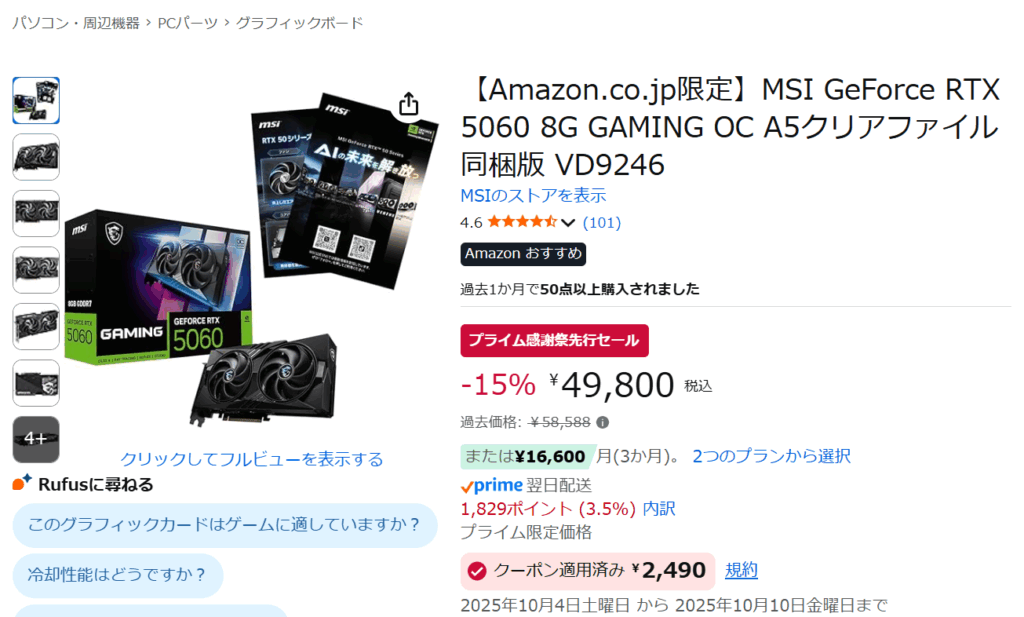The height and width of the screenshot is (617, 1024).
Task: Click the star rating icons
Action: [x=522, y=222]
